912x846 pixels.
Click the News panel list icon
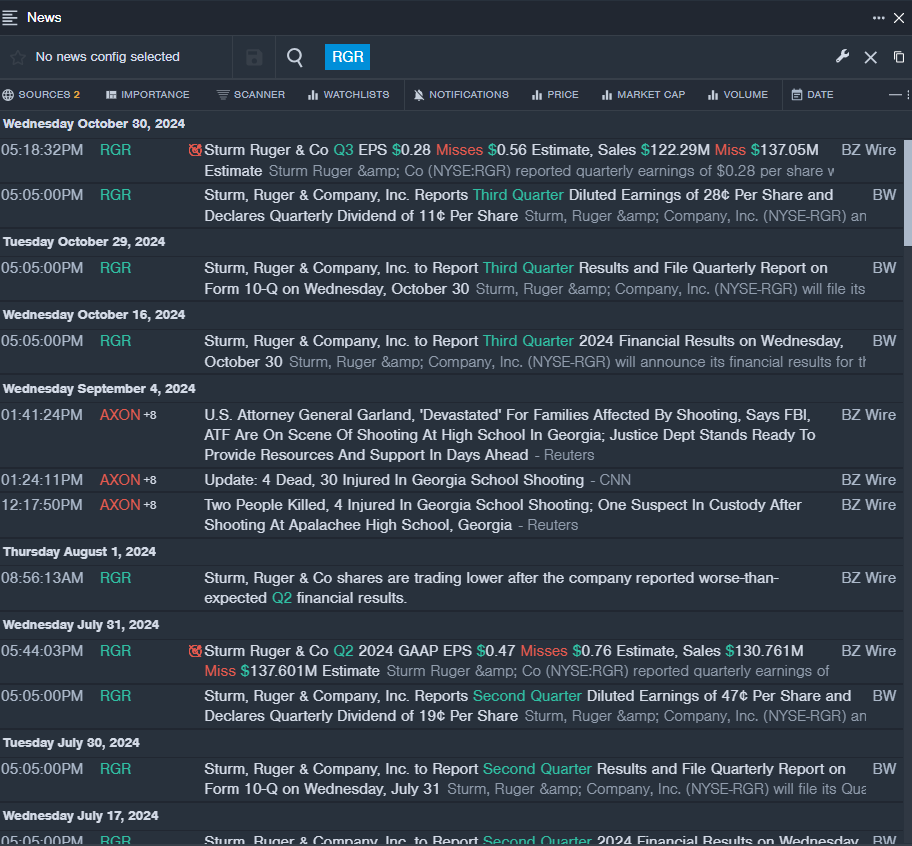click(x=11, y=17)
